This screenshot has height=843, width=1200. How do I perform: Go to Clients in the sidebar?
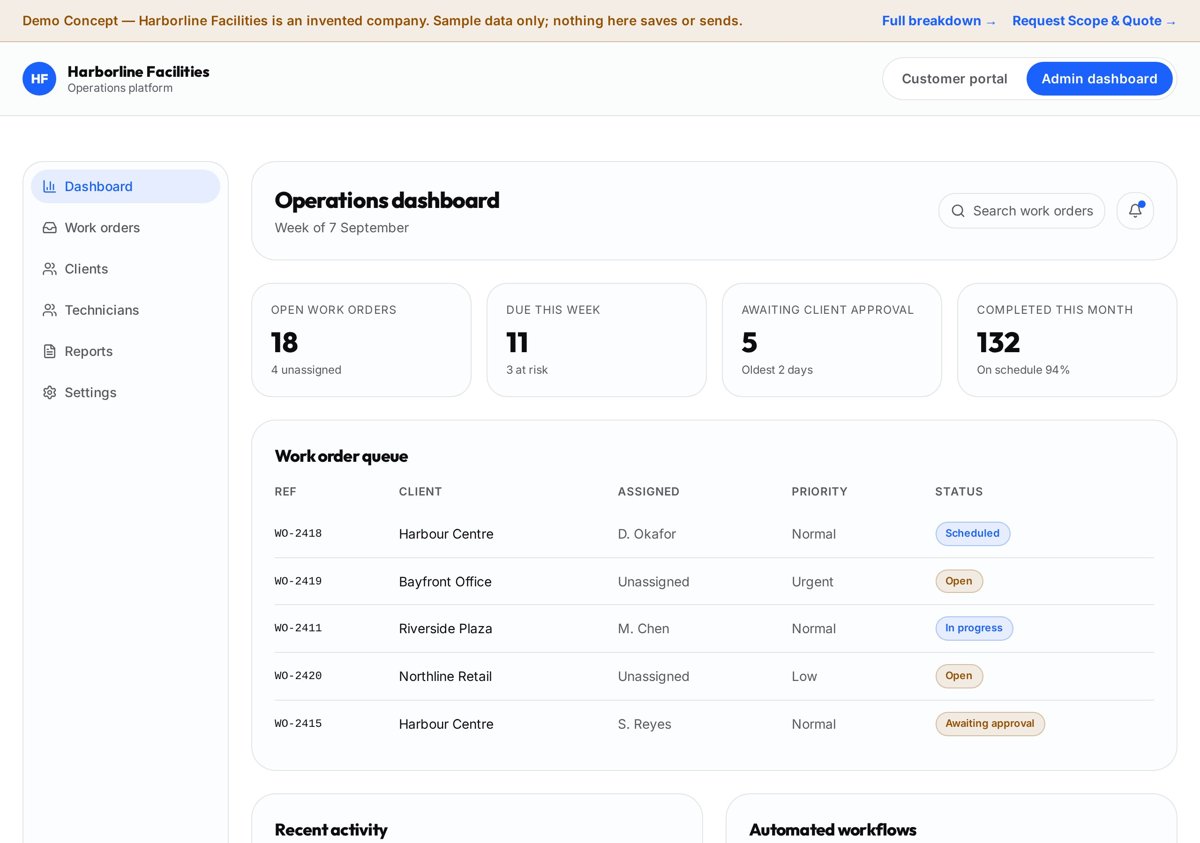click(126, 269)
